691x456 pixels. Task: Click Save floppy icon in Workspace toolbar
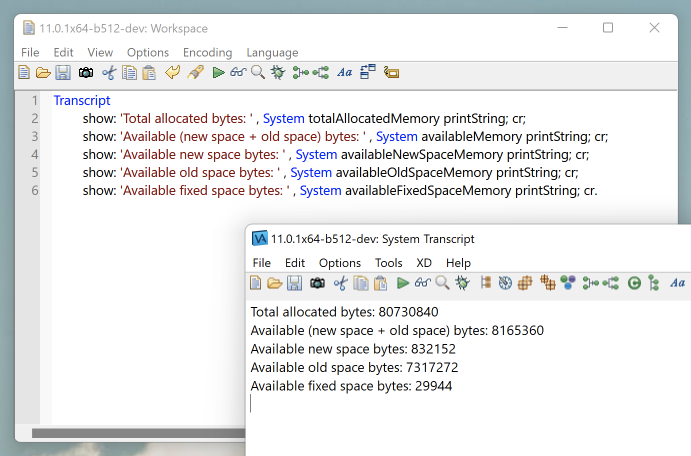(x=63, y=72)
